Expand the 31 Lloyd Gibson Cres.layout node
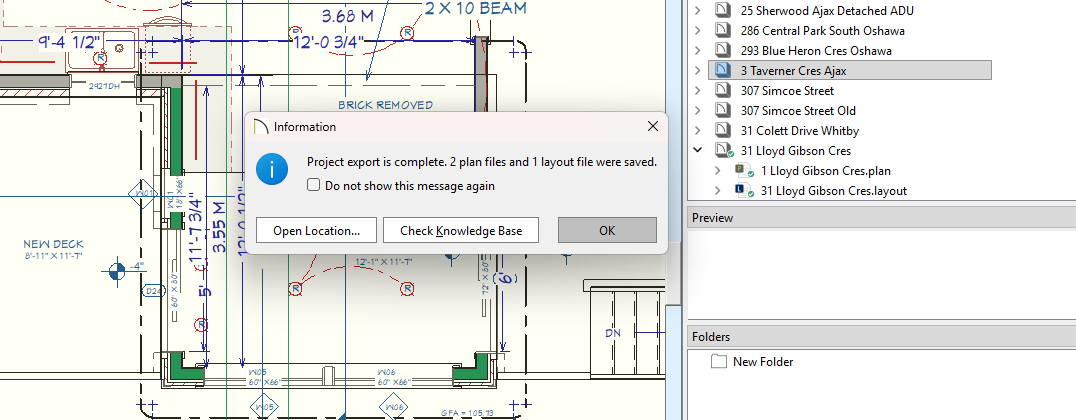Screen dimensions: 1076x420 pyautogui.click(x=717, y=191)
